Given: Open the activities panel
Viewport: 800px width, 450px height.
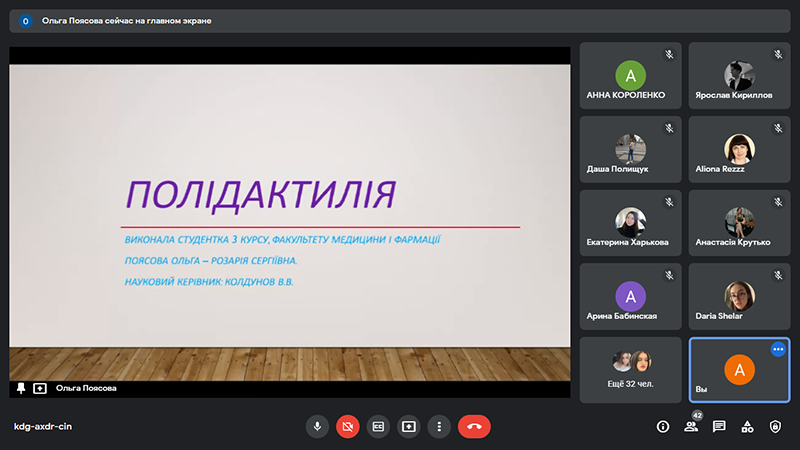Looking at the screenshot, I should (x=747, y=426).
